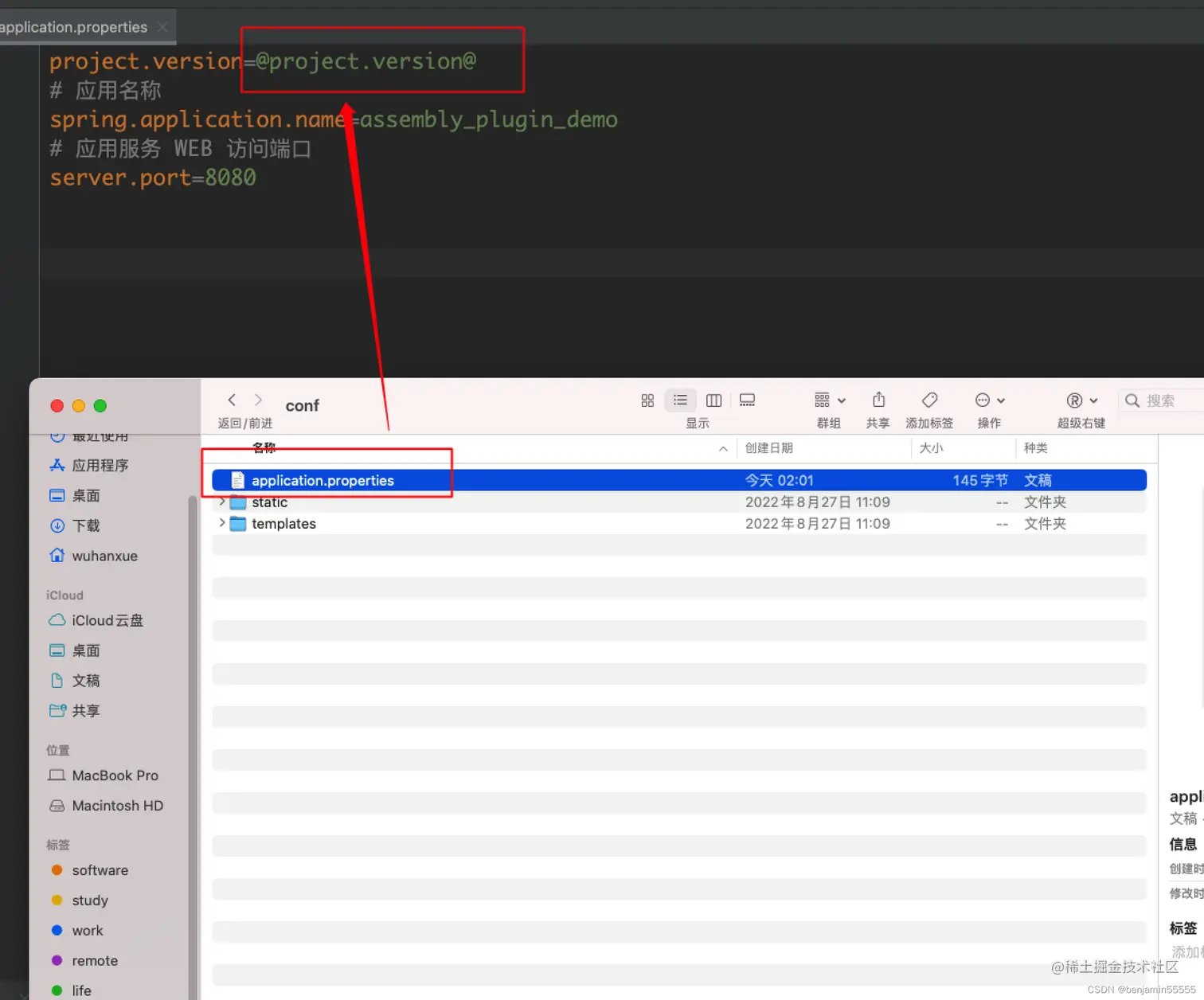
Task: Filter by blue work tag
Action: click(x=77, y=931)
